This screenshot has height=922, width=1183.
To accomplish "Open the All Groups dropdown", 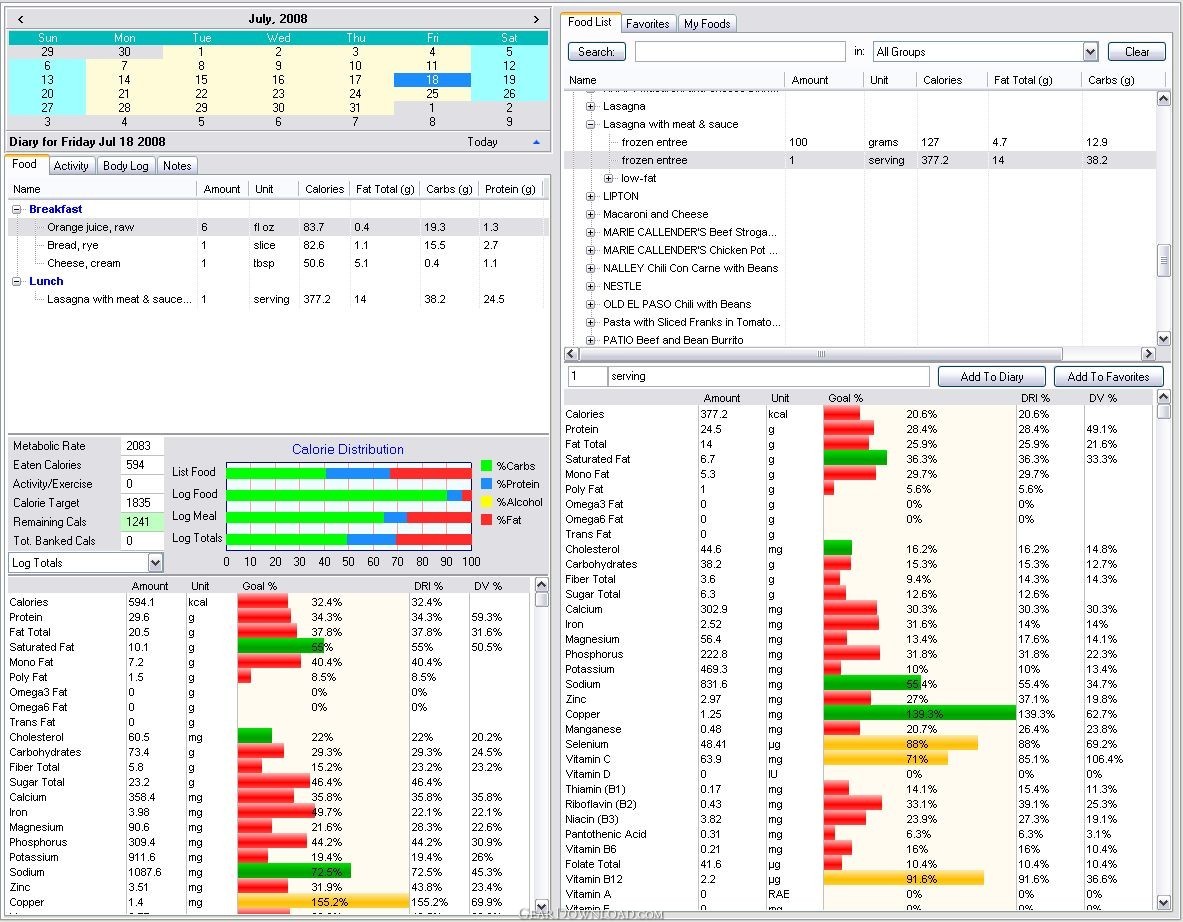I will pyautogui.click(x=1089, y=52).
